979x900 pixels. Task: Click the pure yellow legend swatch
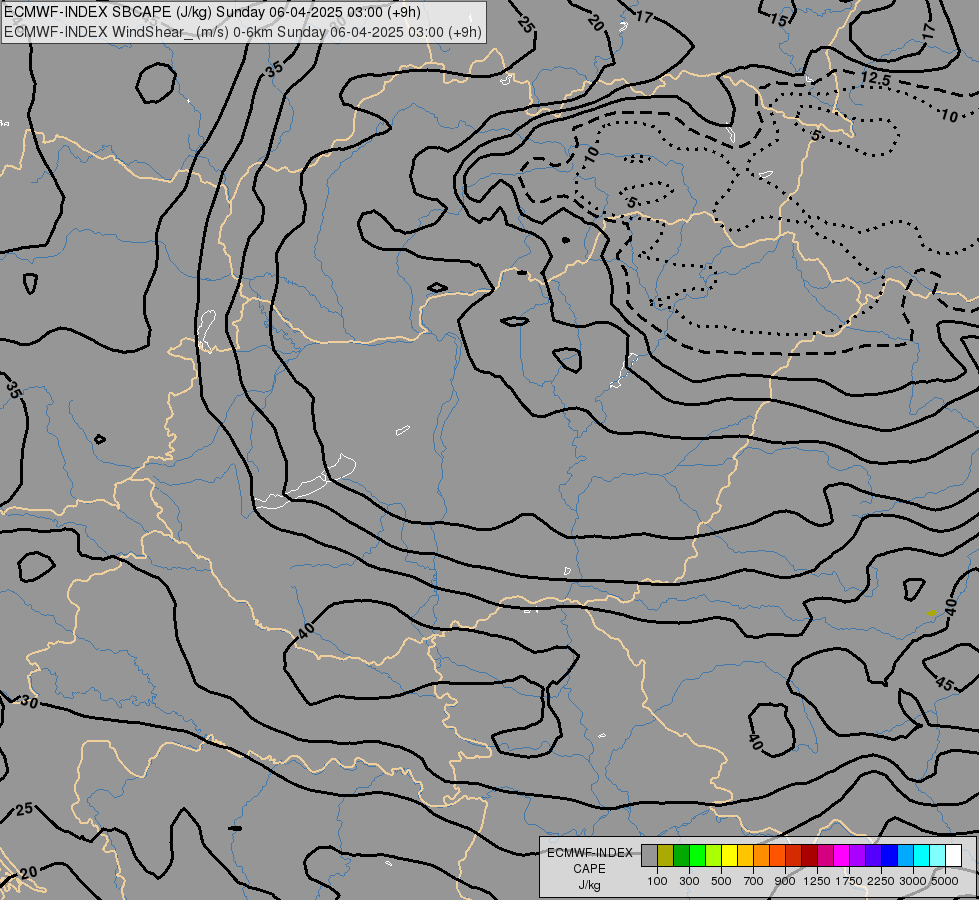729,856
